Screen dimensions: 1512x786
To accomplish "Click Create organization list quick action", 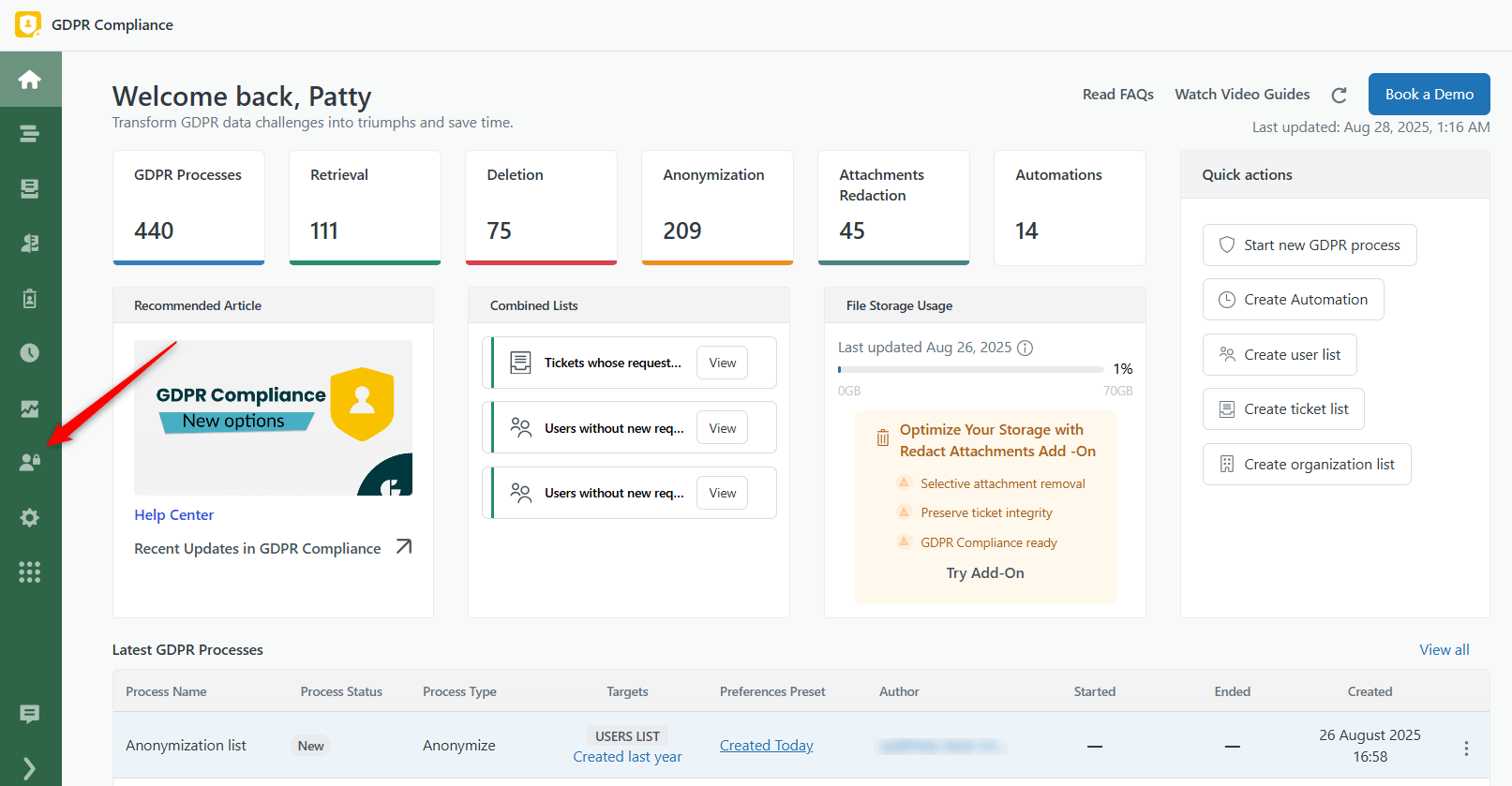I will (1307, 465).
